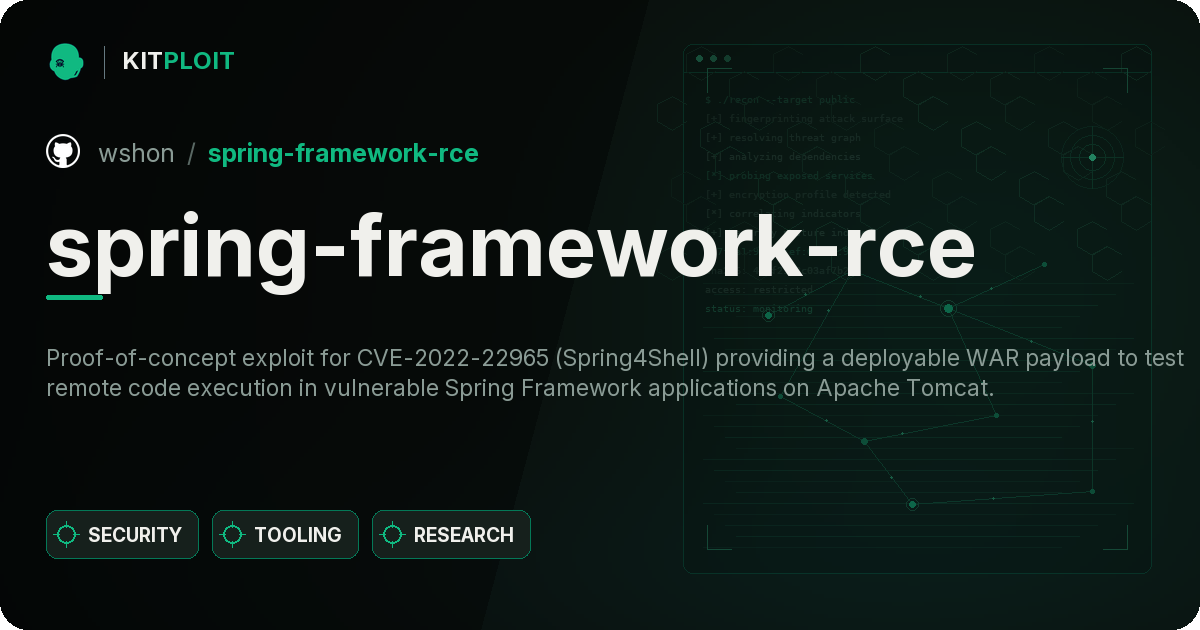Click the 'access: restricted' terminal line
Screen dimensions: 1200x630
point(759,290)
